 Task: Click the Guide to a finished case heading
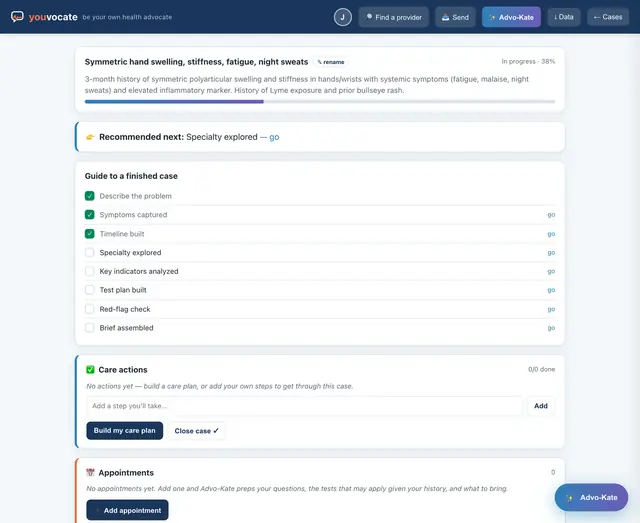[131, 176]
